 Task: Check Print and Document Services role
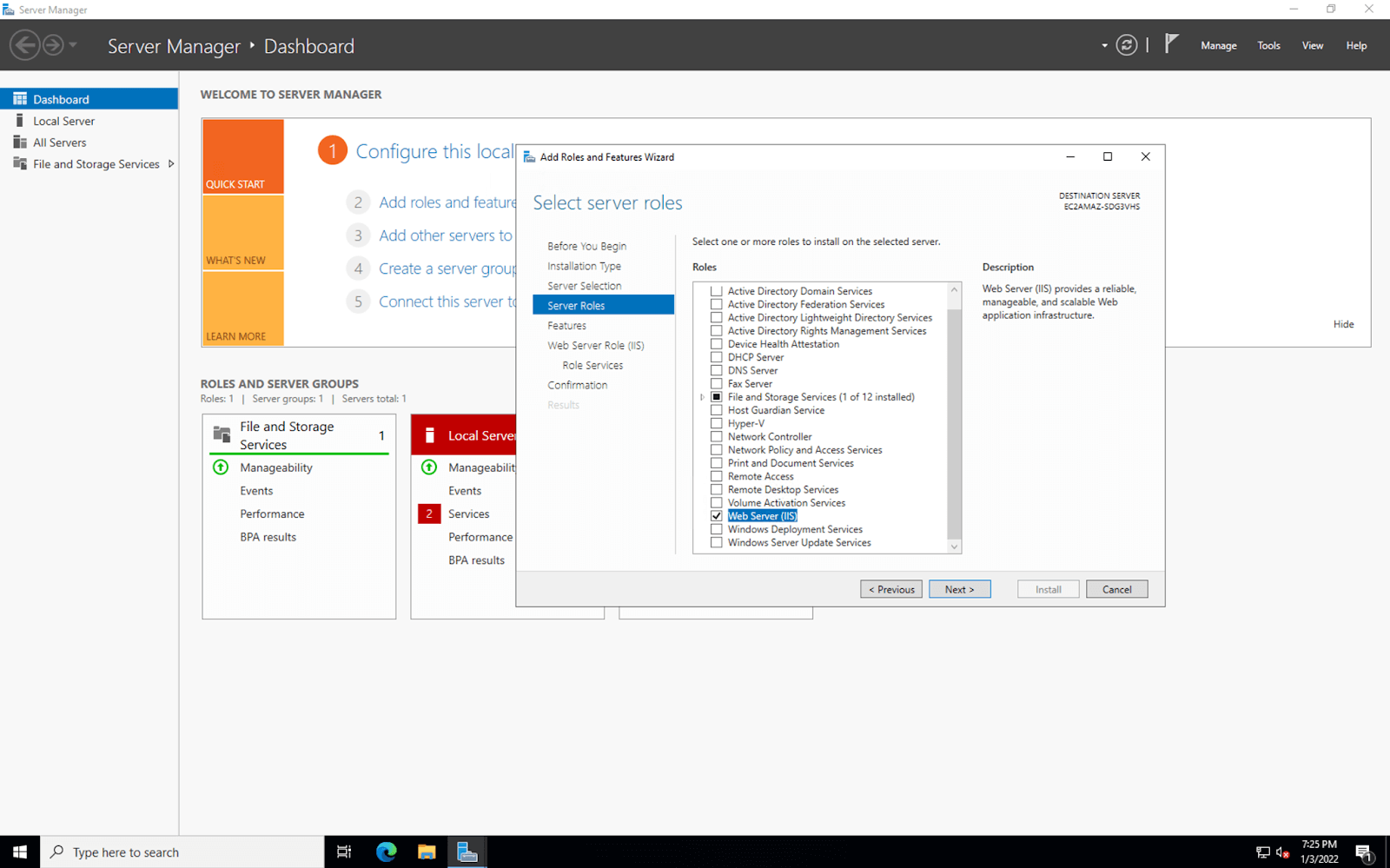pyautogui.click(x=717, y=463)
